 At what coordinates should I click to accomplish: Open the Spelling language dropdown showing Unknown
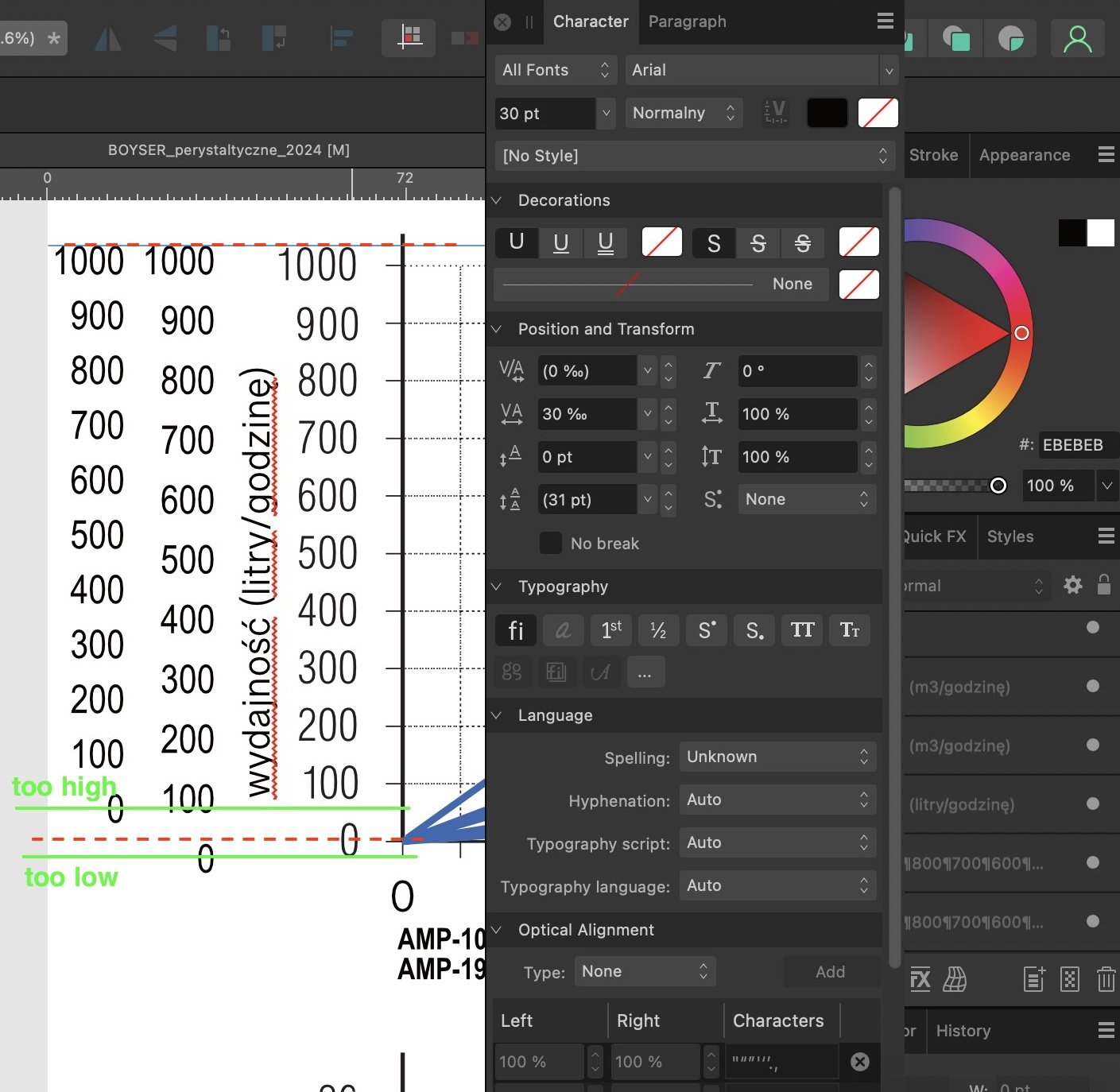pos(777,757)
